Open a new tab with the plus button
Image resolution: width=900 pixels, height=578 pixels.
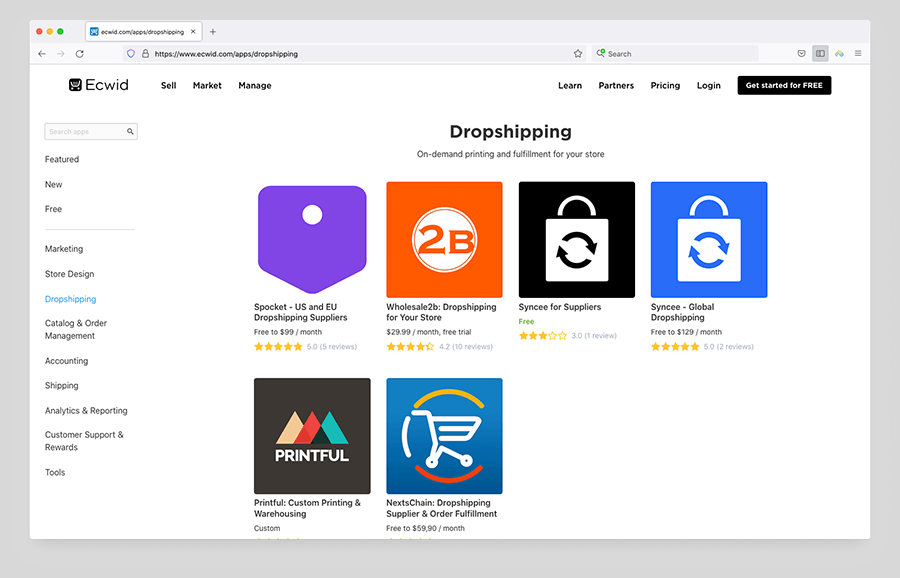213,32
